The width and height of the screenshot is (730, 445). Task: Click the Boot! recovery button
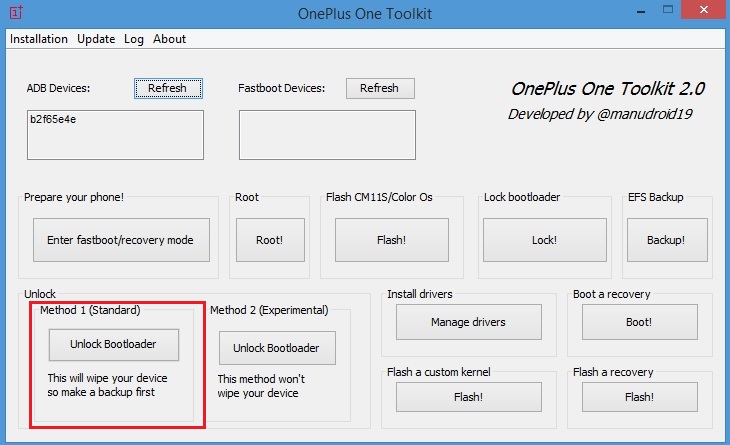640,322
